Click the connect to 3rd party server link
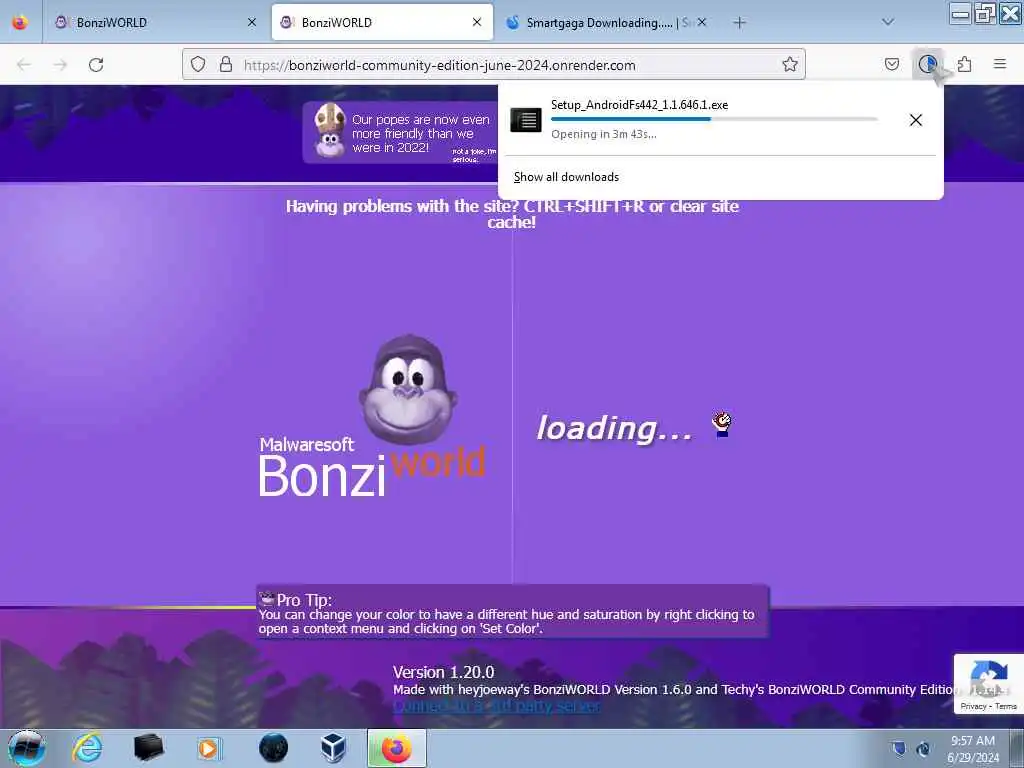The image size is (1024, 768). click(x=496, y=706)
